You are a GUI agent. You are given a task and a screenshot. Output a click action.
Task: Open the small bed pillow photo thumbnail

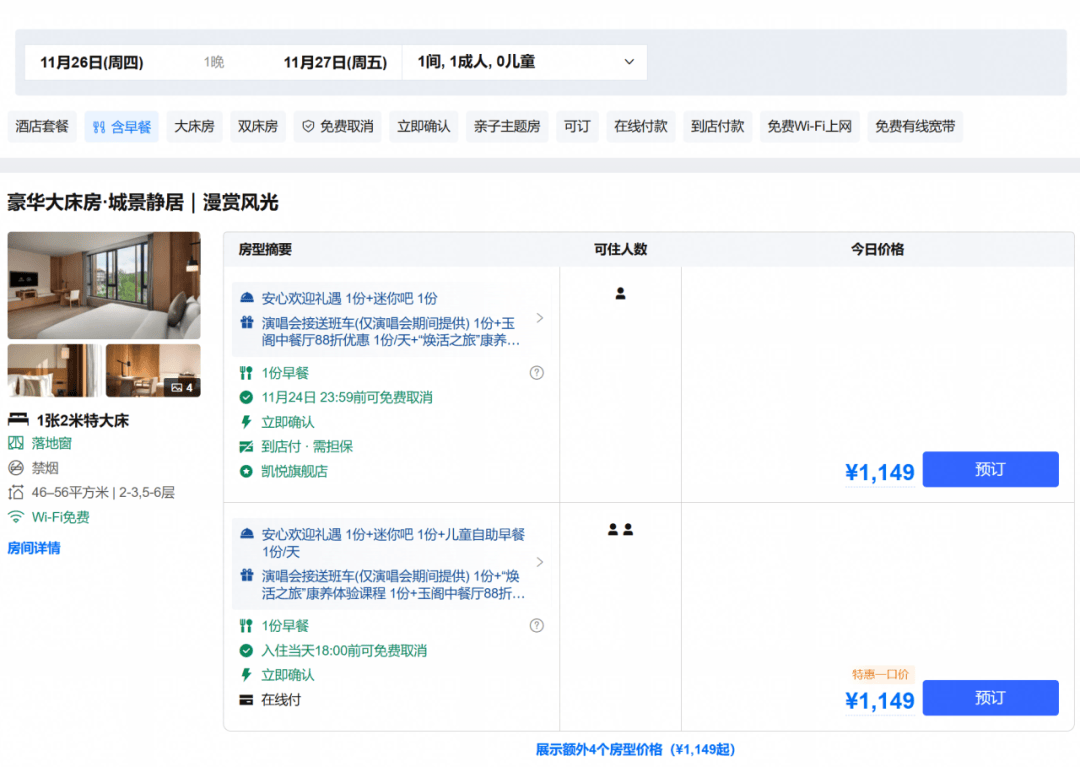tap(54, 370)
